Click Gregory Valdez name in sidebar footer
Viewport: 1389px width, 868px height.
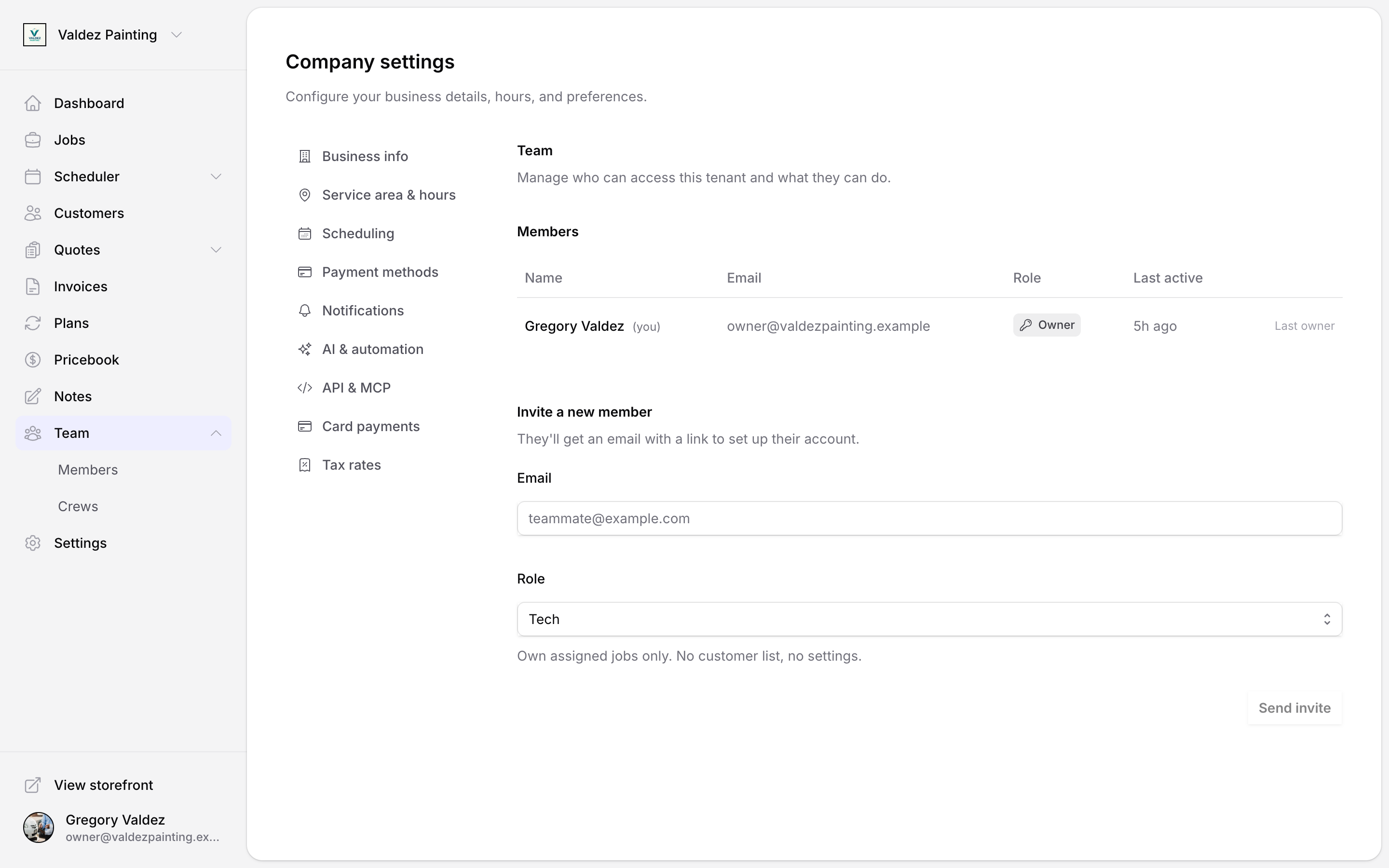coord(115,820)
